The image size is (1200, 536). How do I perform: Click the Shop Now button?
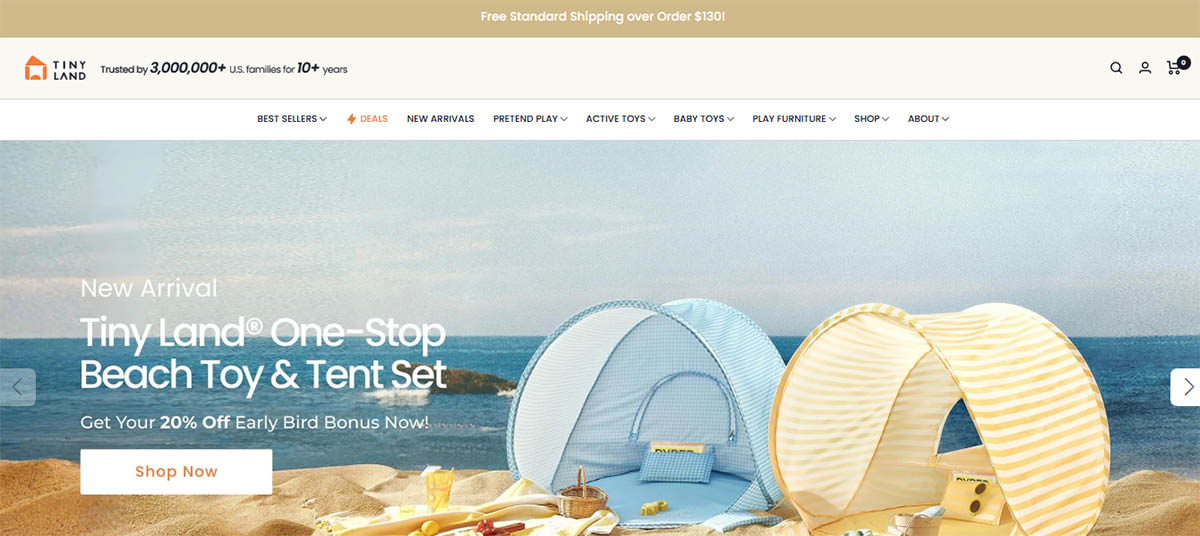pos(176,472)
